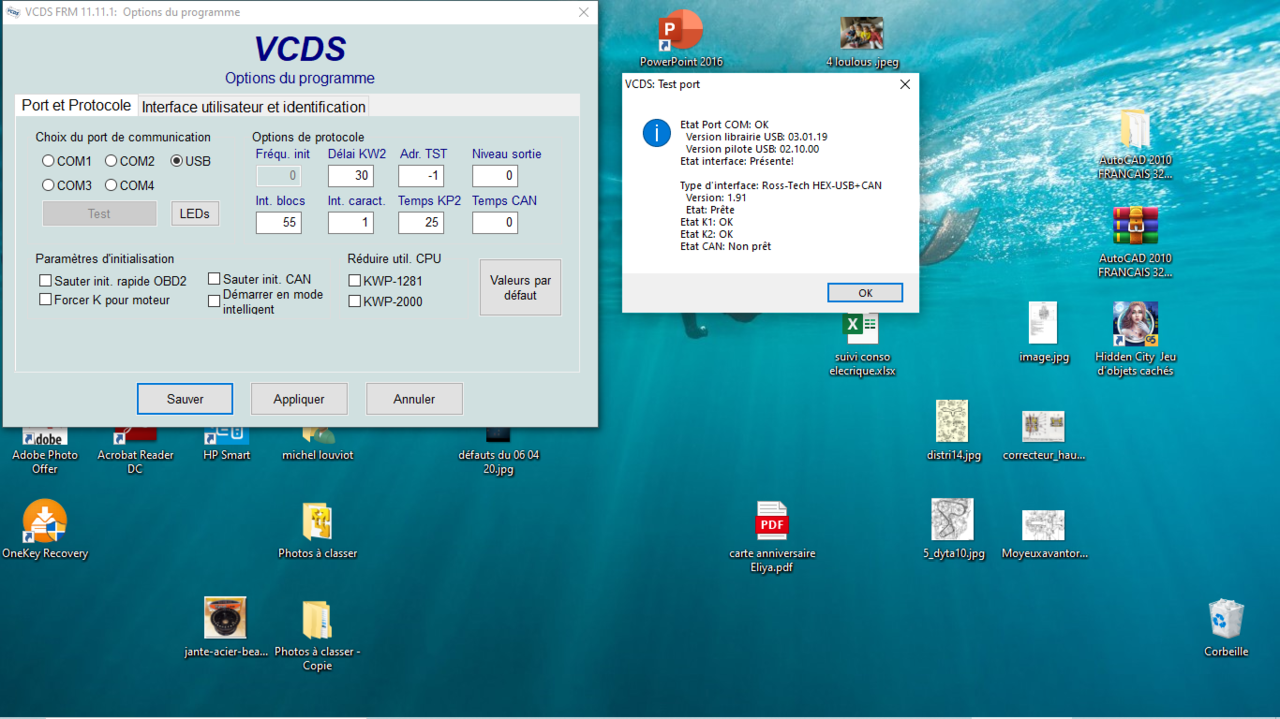Click OK in the Test port dialog

coord(865,293)
